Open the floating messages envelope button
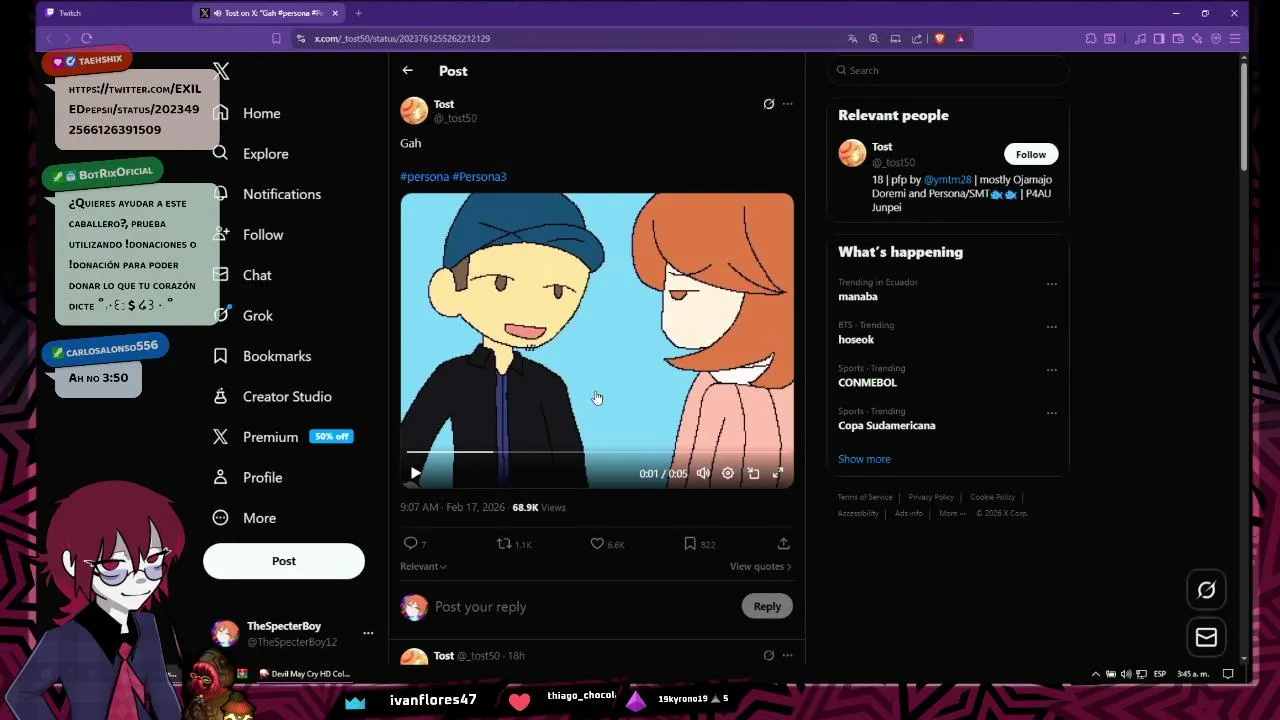Image resolution: width=1280 pixels, height=720 pixels. point(1206,637)
